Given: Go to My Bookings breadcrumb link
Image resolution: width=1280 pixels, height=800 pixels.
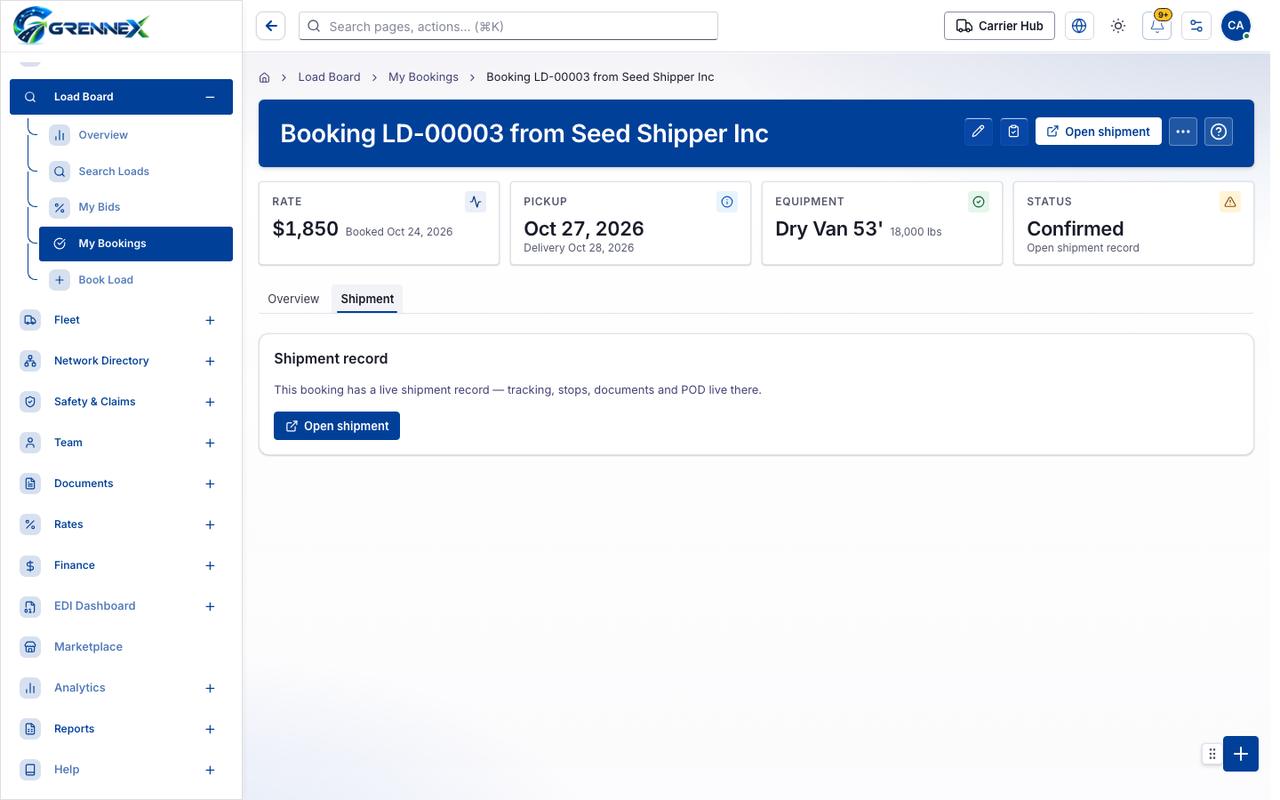Looking at the screenshot, I should [423, 77].
